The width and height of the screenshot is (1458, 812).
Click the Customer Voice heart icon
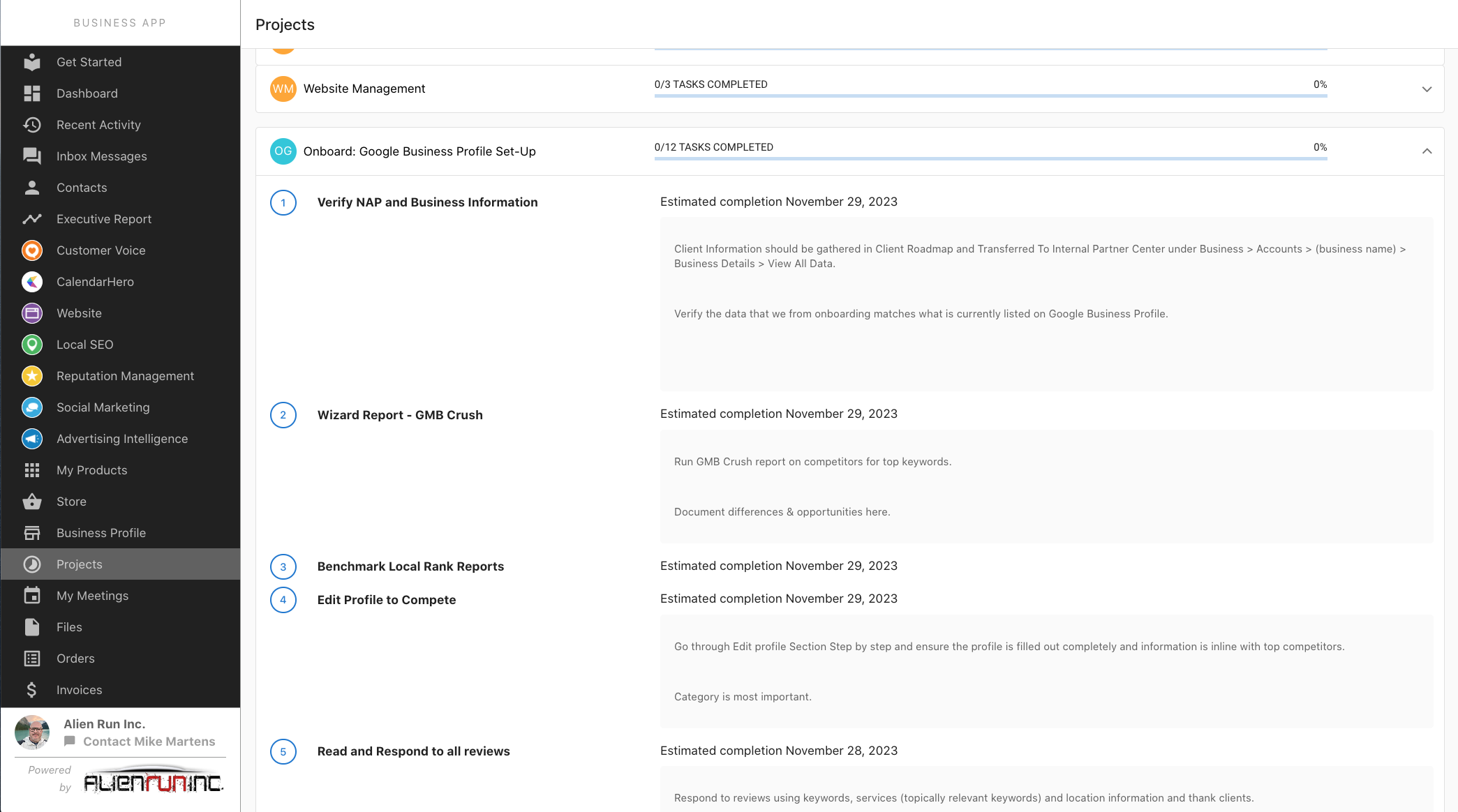(x=32, y=250)
